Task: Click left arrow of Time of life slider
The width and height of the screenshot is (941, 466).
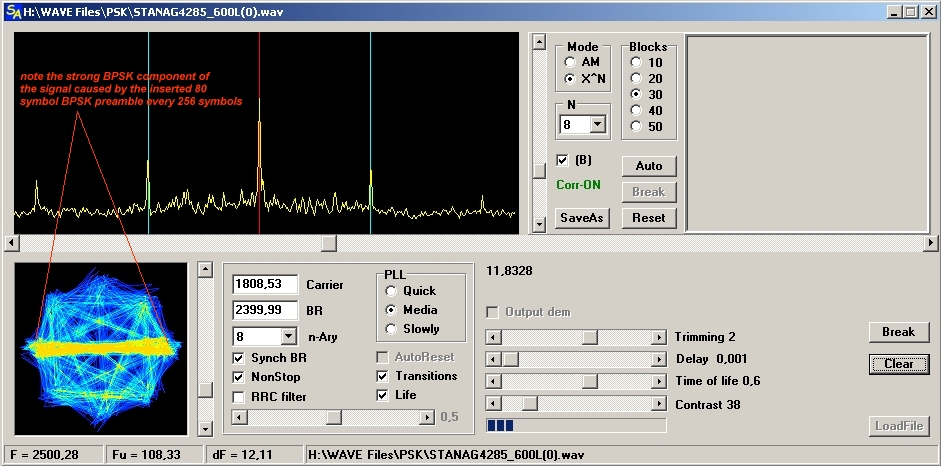Action: [492, 381]
